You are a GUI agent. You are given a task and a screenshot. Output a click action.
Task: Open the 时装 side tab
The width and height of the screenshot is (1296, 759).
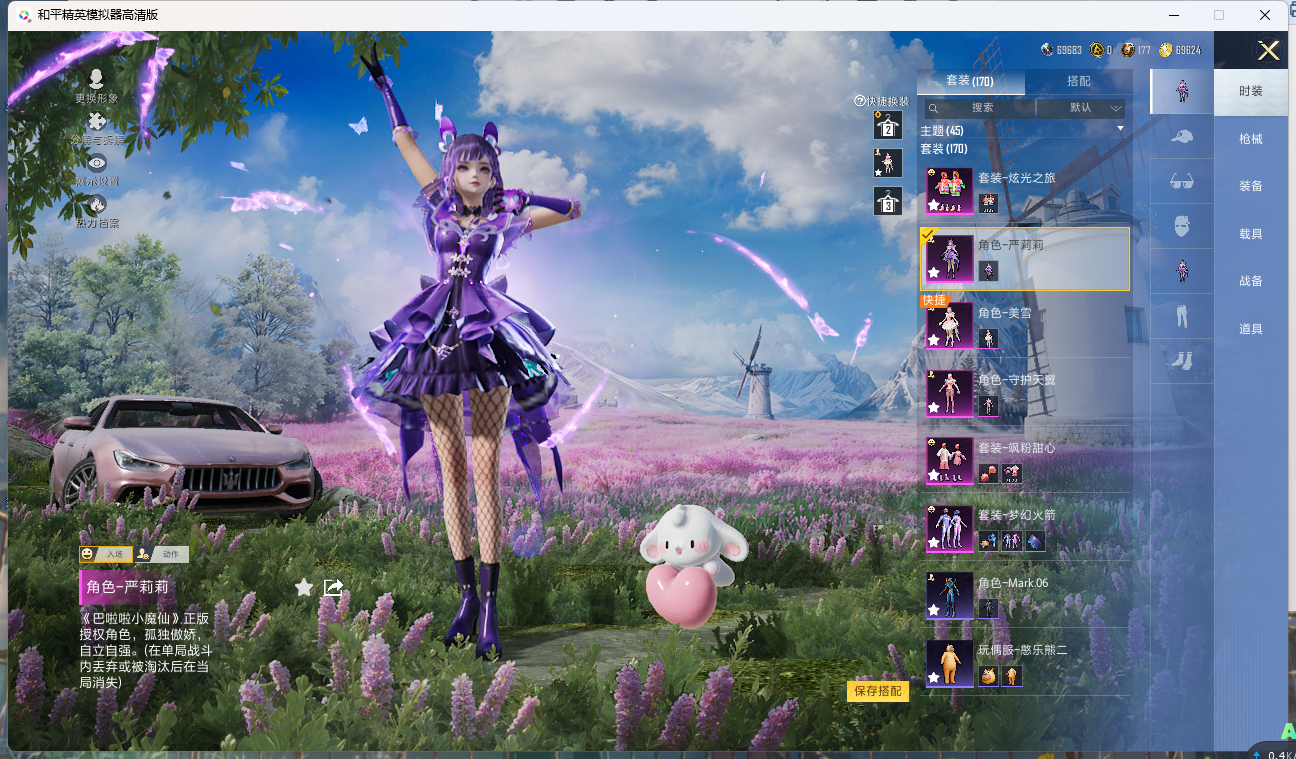(x=1251, y=91)
